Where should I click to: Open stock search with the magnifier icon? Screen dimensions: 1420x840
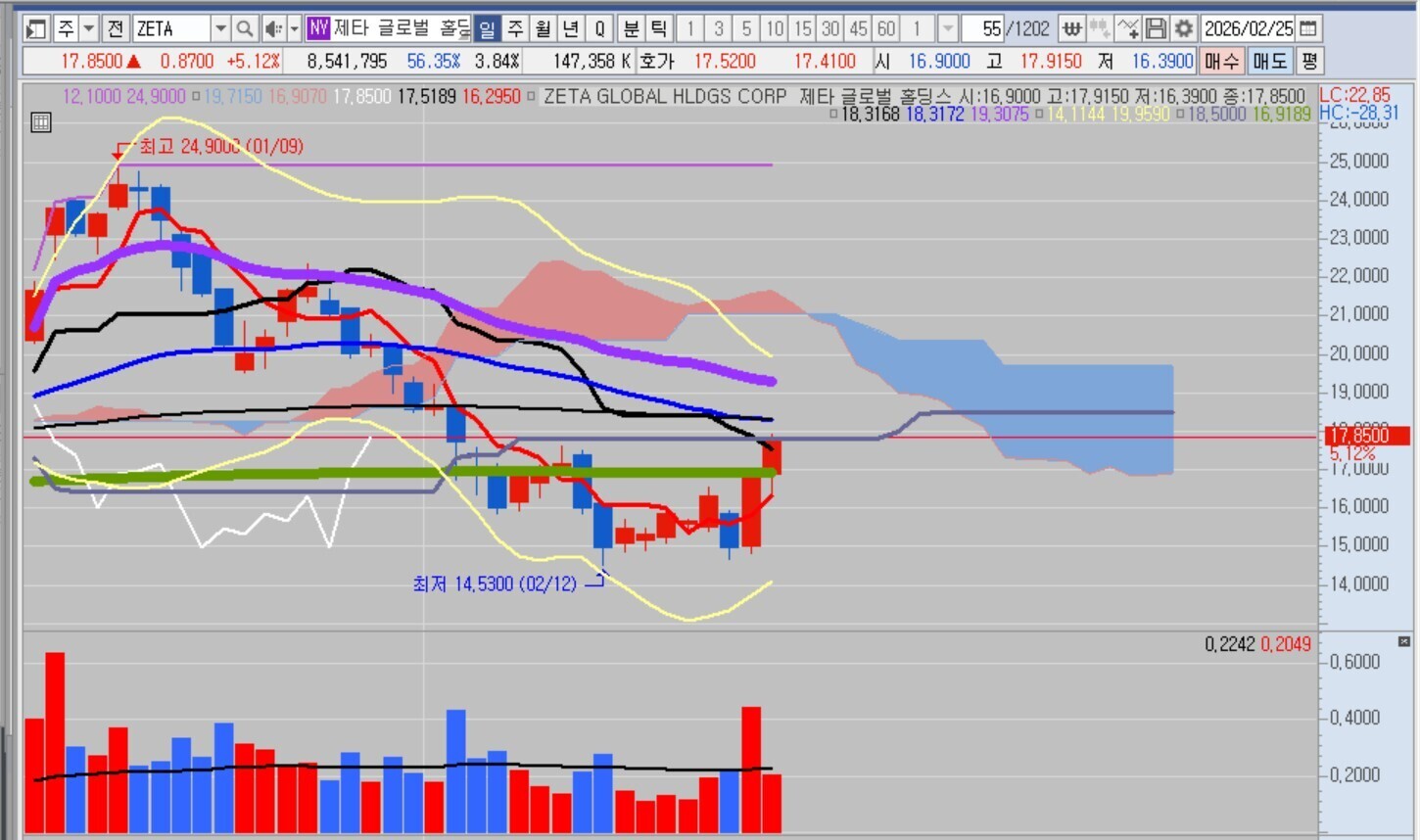(x=245, y=28)
